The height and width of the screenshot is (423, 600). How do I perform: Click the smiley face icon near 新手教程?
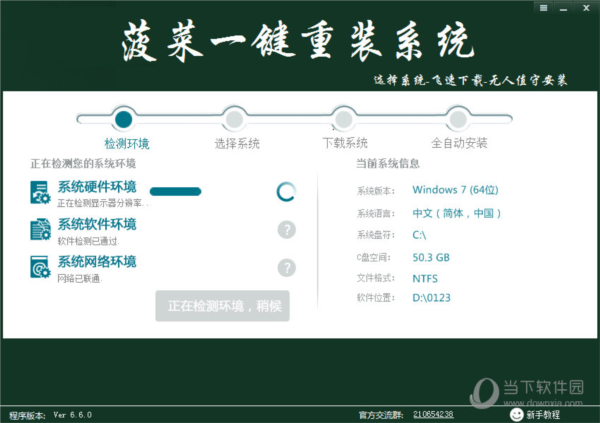[x=516, y=414]
